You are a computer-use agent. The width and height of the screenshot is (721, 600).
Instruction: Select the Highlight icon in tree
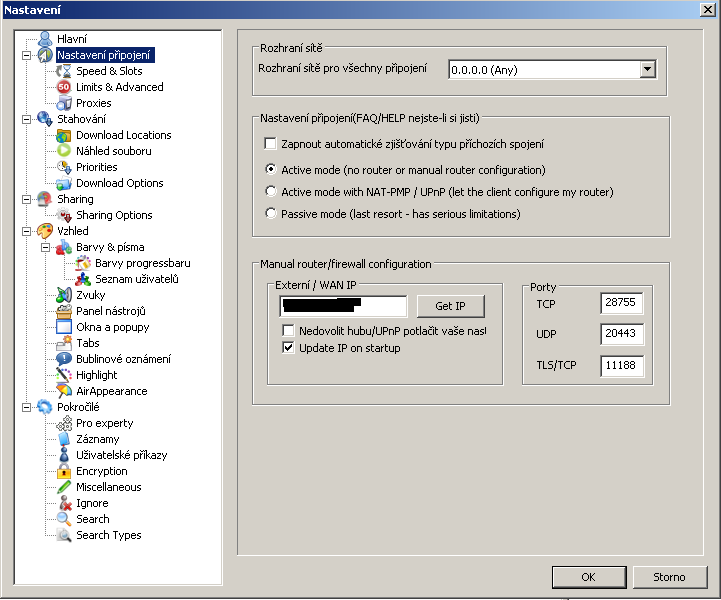65,375
